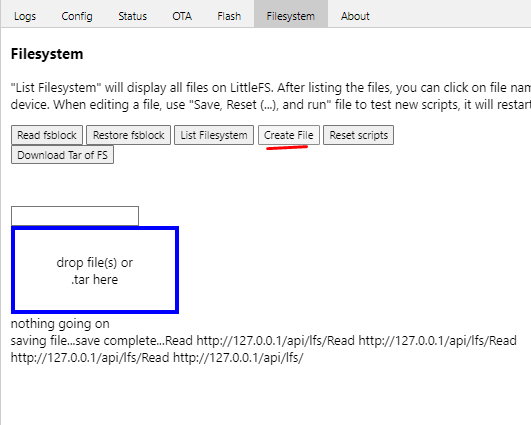The image size is (531, 425).
Task: Click the "saving file...save complete" log line
Action: pos(88,341)
